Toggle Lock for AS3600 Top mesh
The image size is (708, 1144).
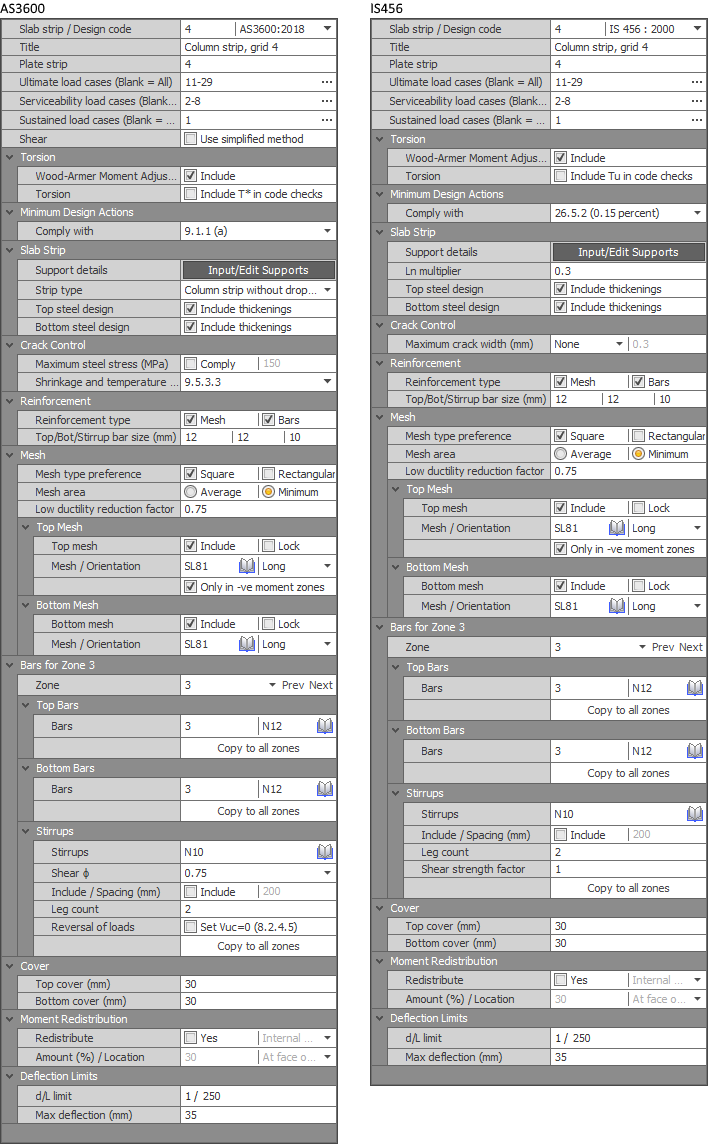click(x=268, y=546)
